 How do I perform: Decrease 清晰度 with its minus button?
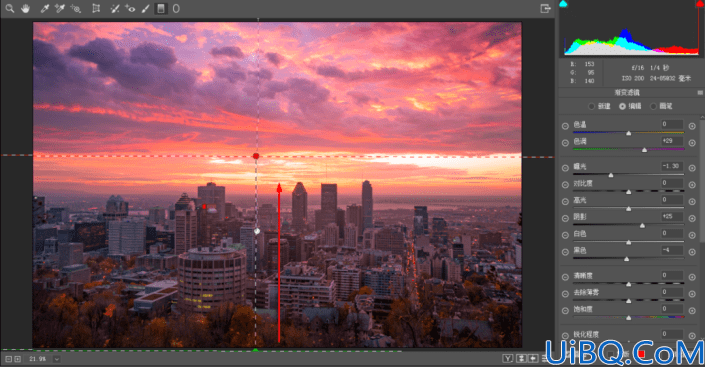click(565, 277)
